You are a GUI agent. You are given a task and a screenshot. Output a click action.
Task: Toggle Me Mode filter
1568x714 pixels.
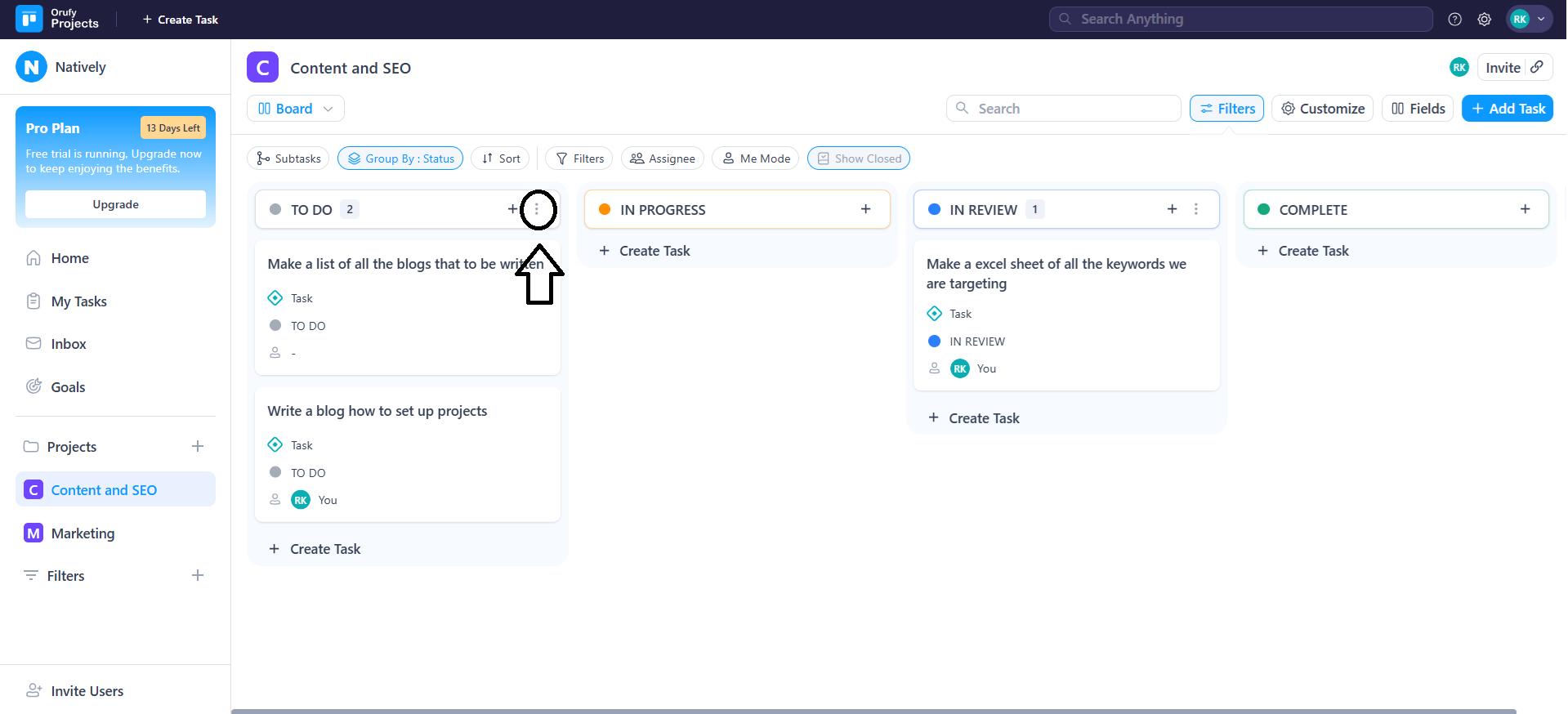[x=755, y=158]
